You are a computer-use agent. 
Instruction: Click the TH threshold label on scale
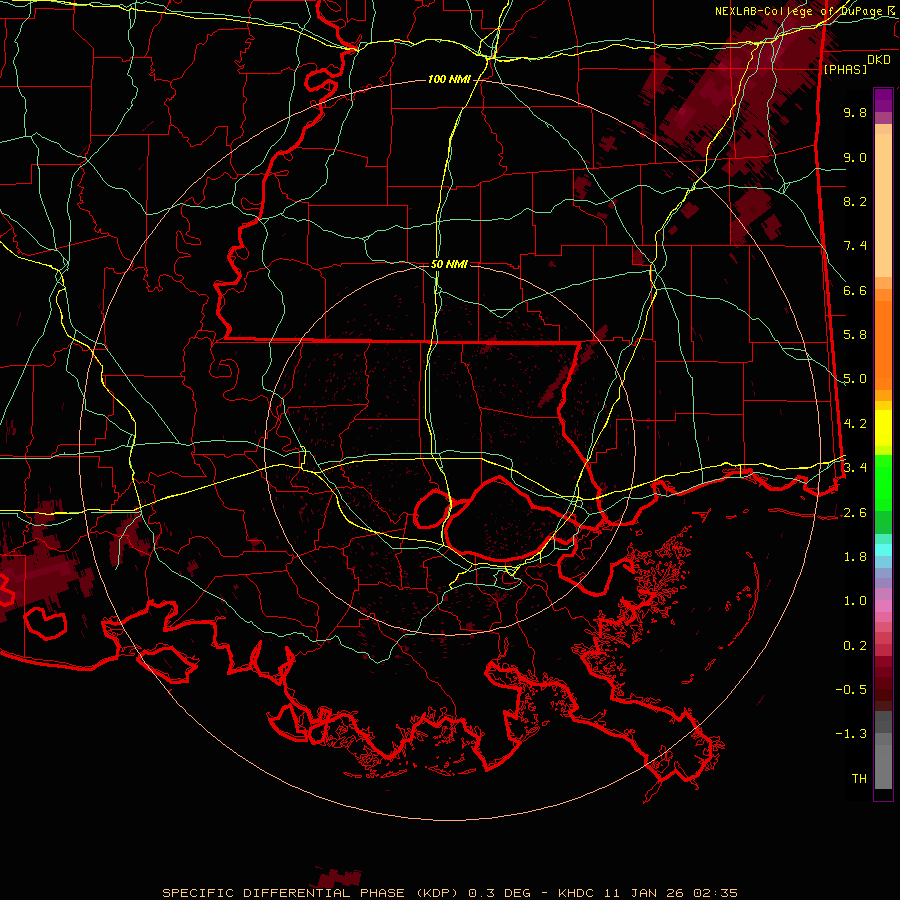click(859, 779)
